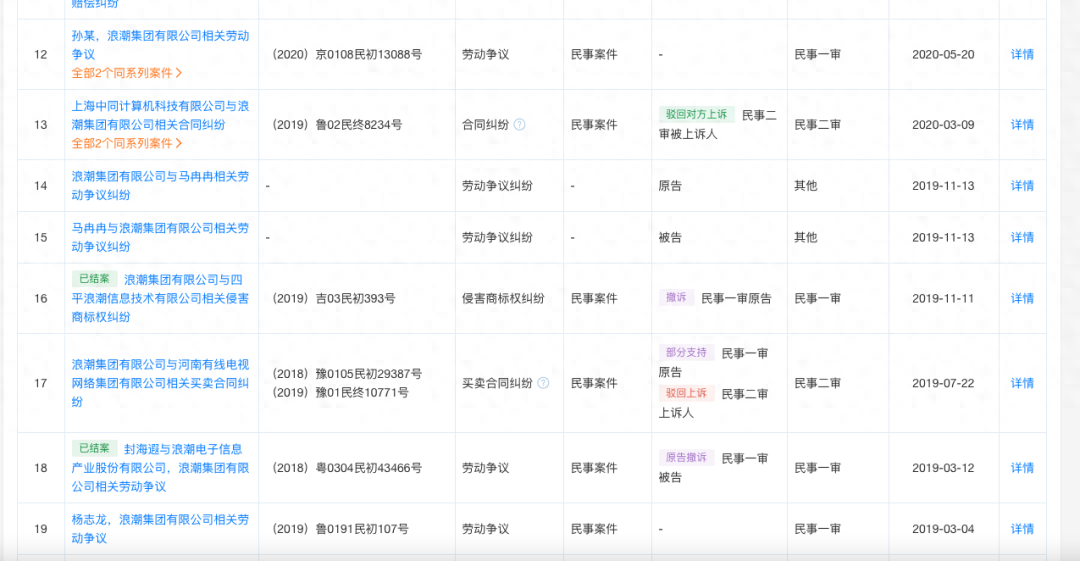Screen dimensions: 1080x561
Task: Open case 封海遐与浪潮电子信息产业股份有限公司
Action: tap(160, 468)
